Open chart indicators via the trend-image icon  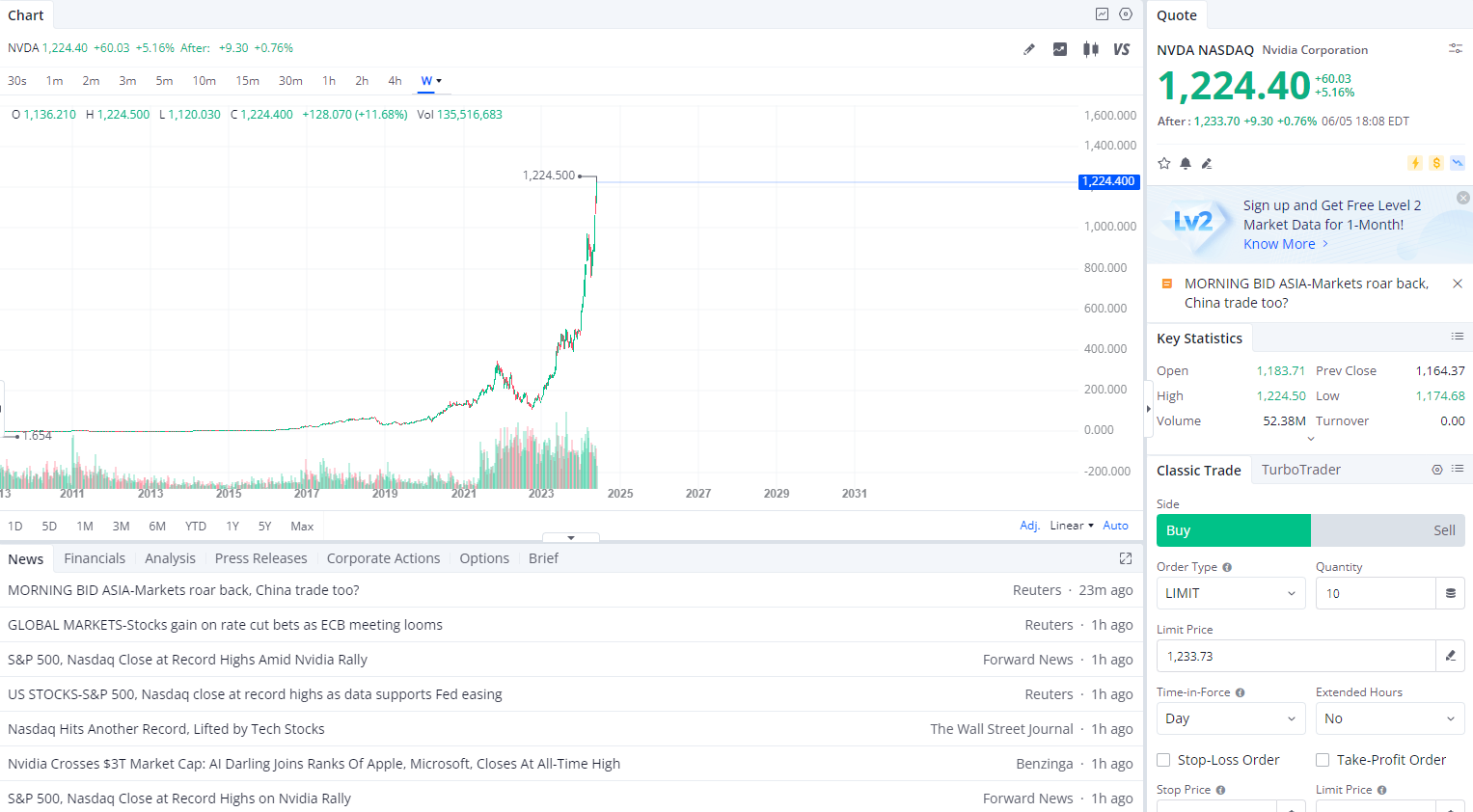pos(1060,49)
